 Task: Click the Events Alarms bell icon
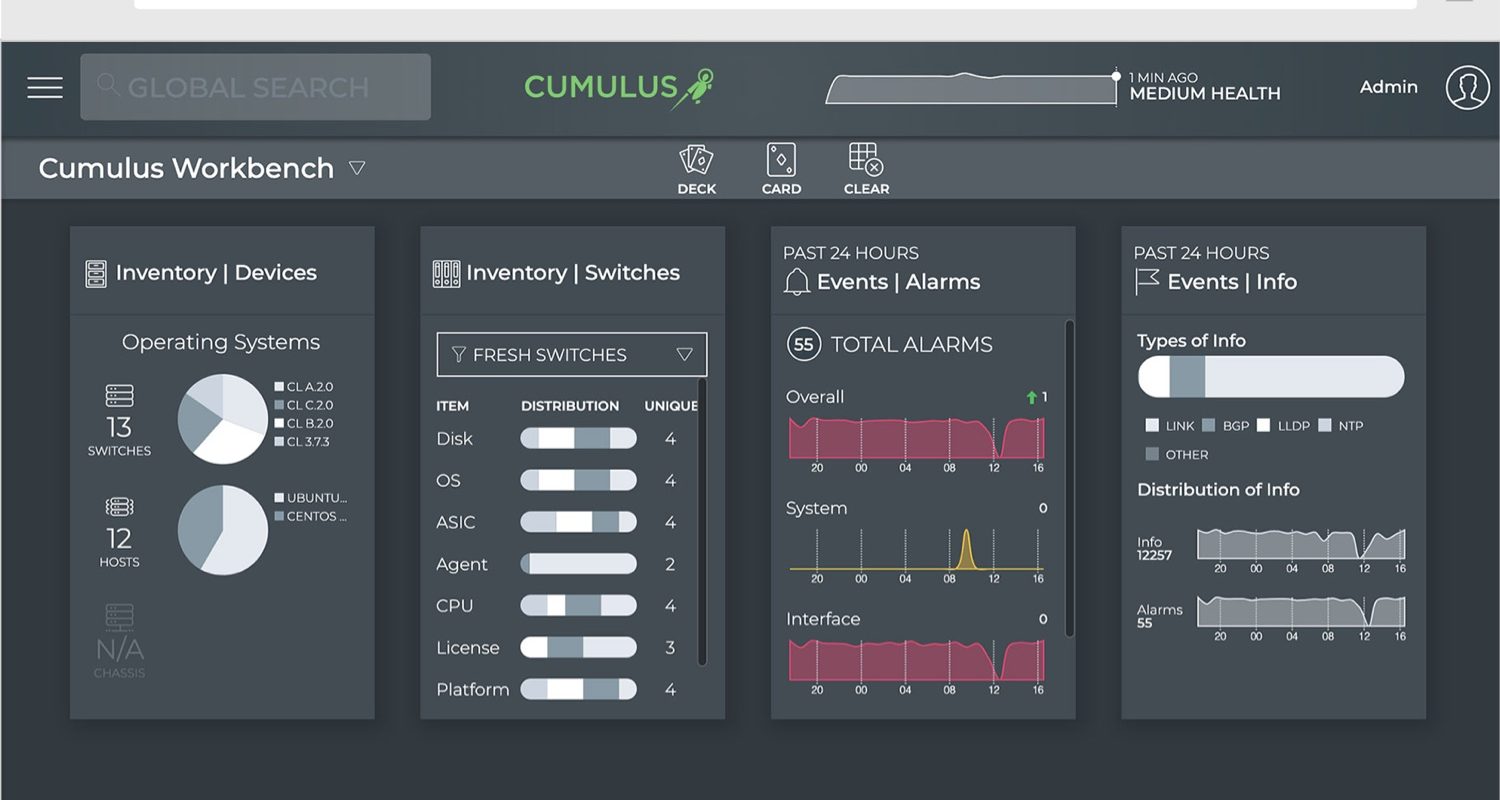(x=797, y=282)
